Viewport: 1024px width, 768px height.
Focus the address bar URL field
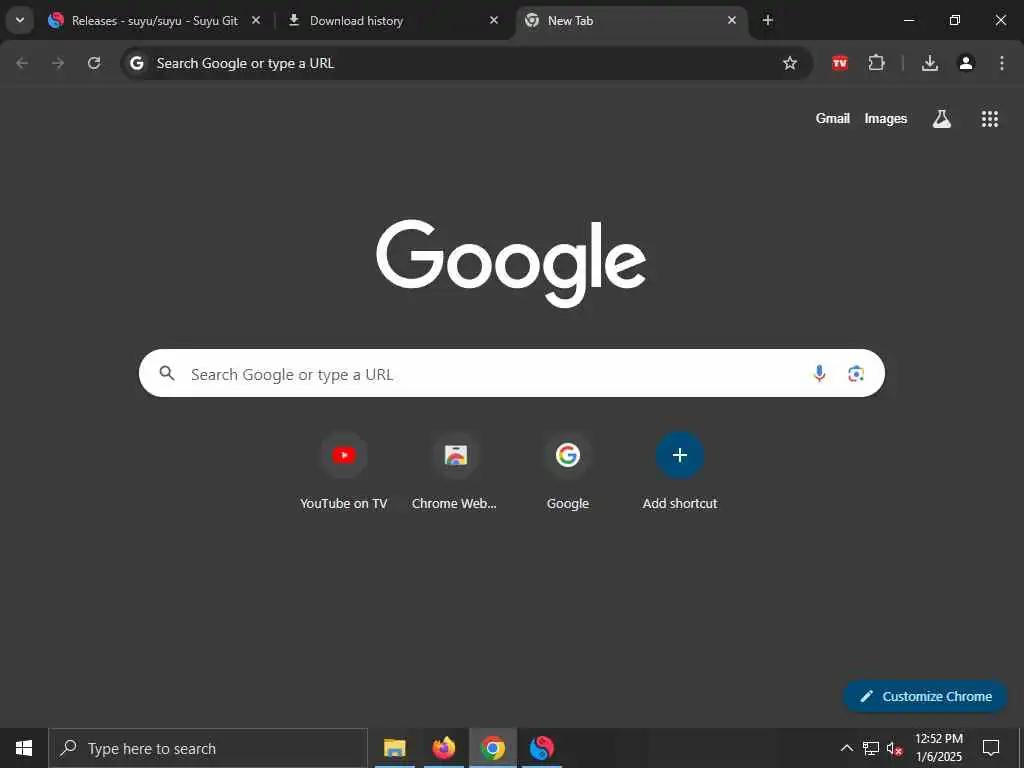tap(466, 63)
